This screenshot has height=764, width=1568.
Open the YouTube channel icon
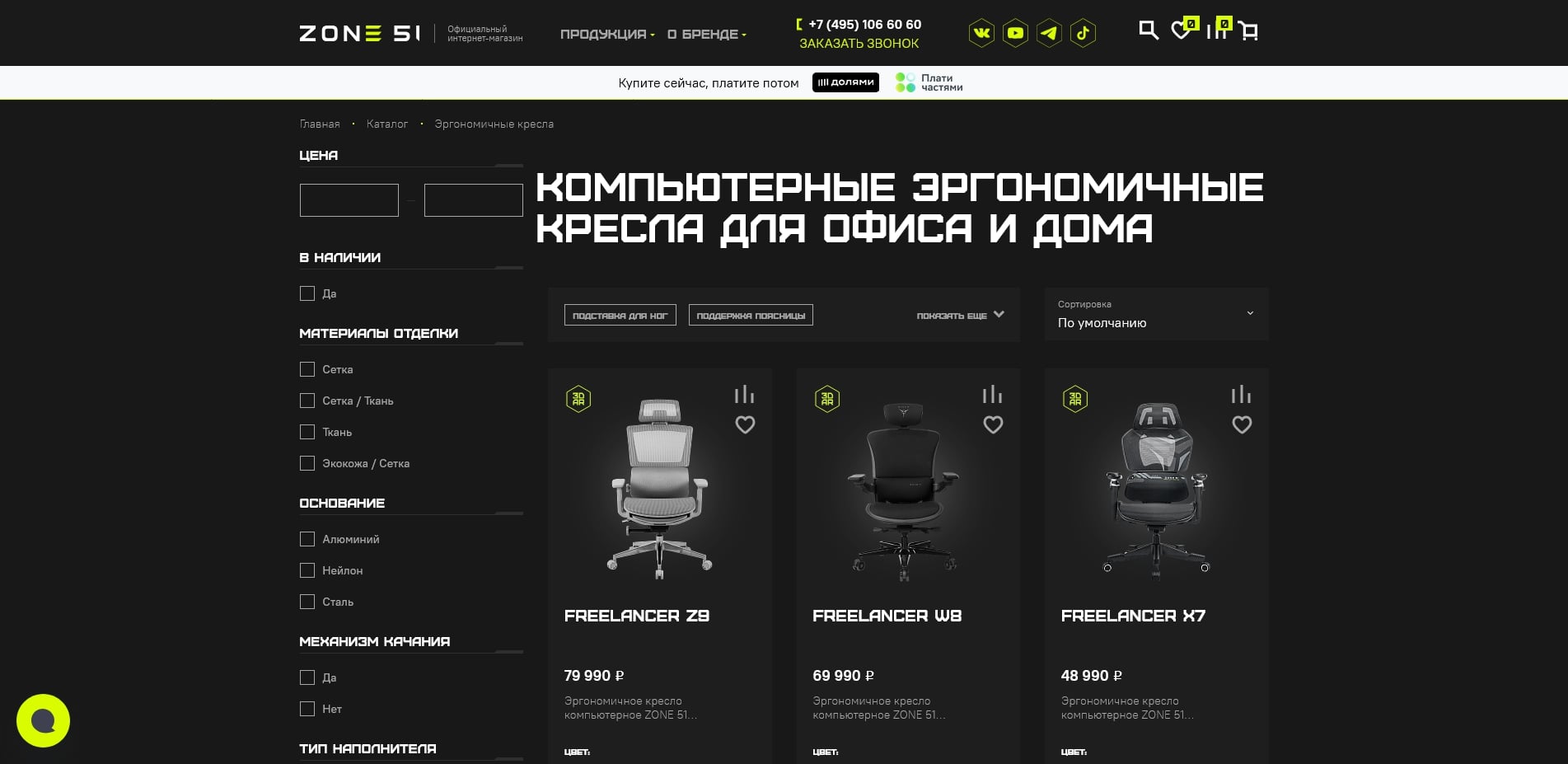click(x=1015, y=33)
